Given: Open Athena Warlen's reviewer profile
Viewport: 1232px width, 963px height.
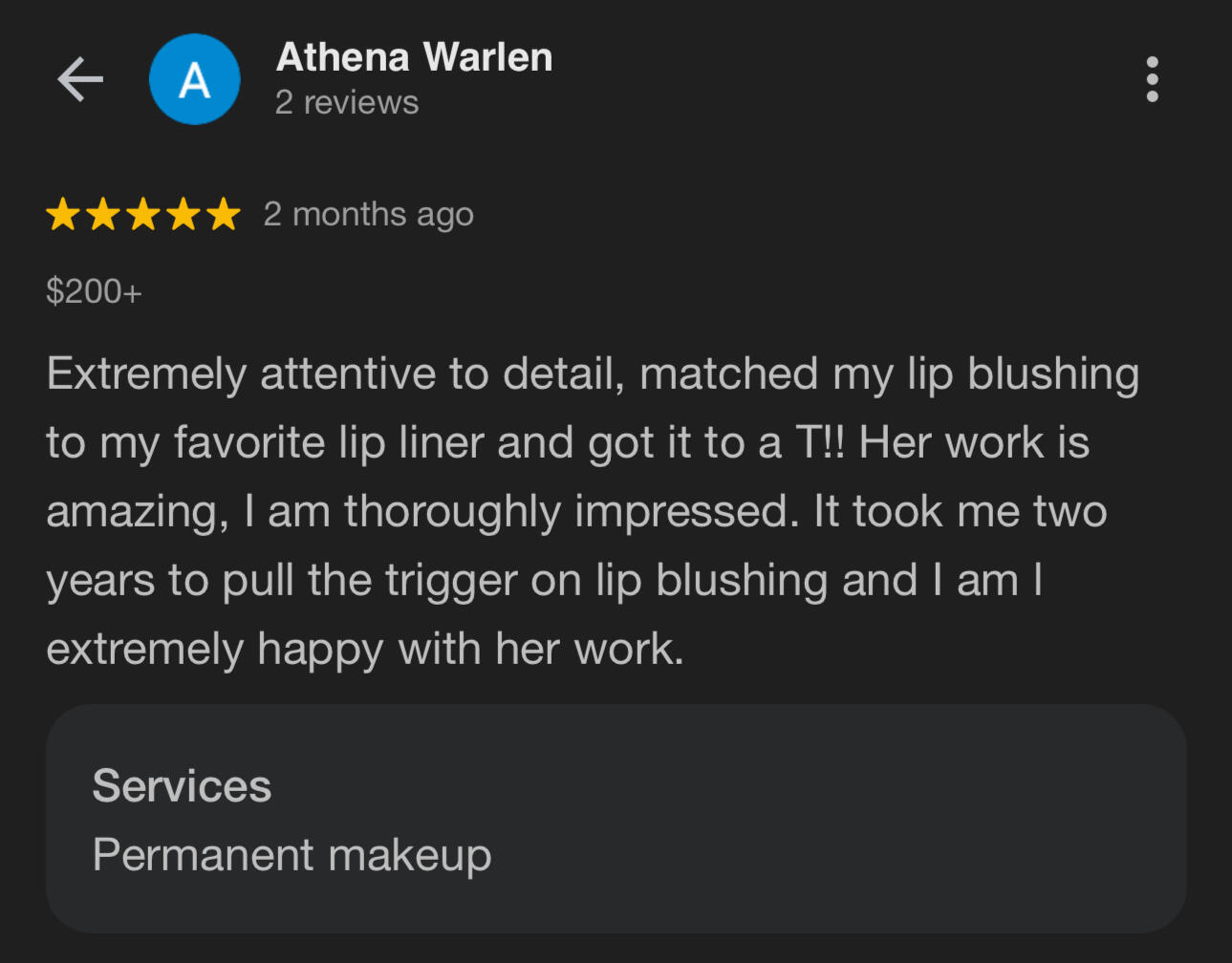Looking at the screenshot, I should 414,55.
